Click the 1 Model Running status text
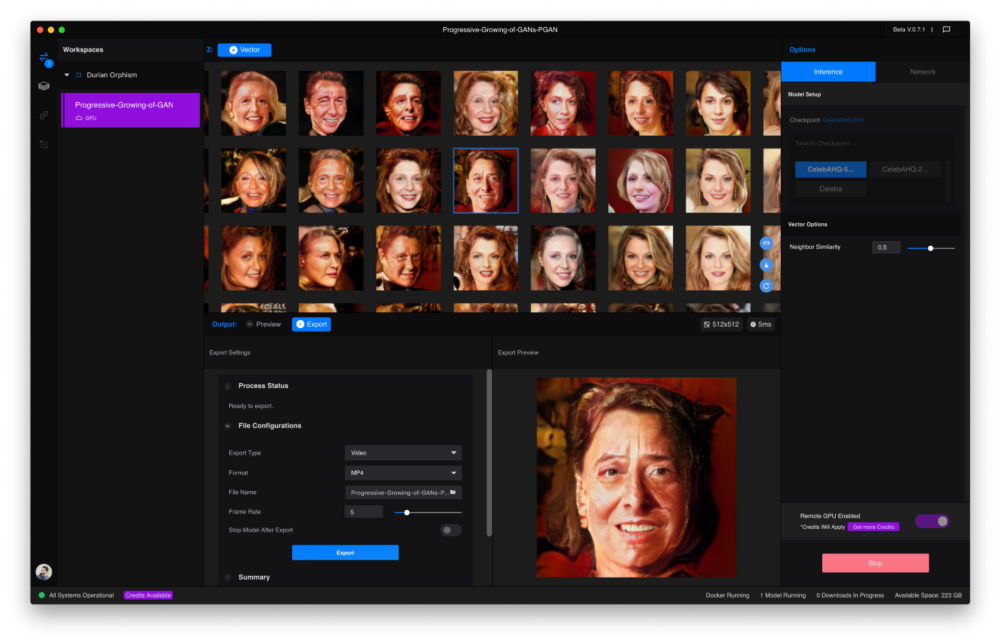This screenshot has width=1000, height=644. (783, 595)
